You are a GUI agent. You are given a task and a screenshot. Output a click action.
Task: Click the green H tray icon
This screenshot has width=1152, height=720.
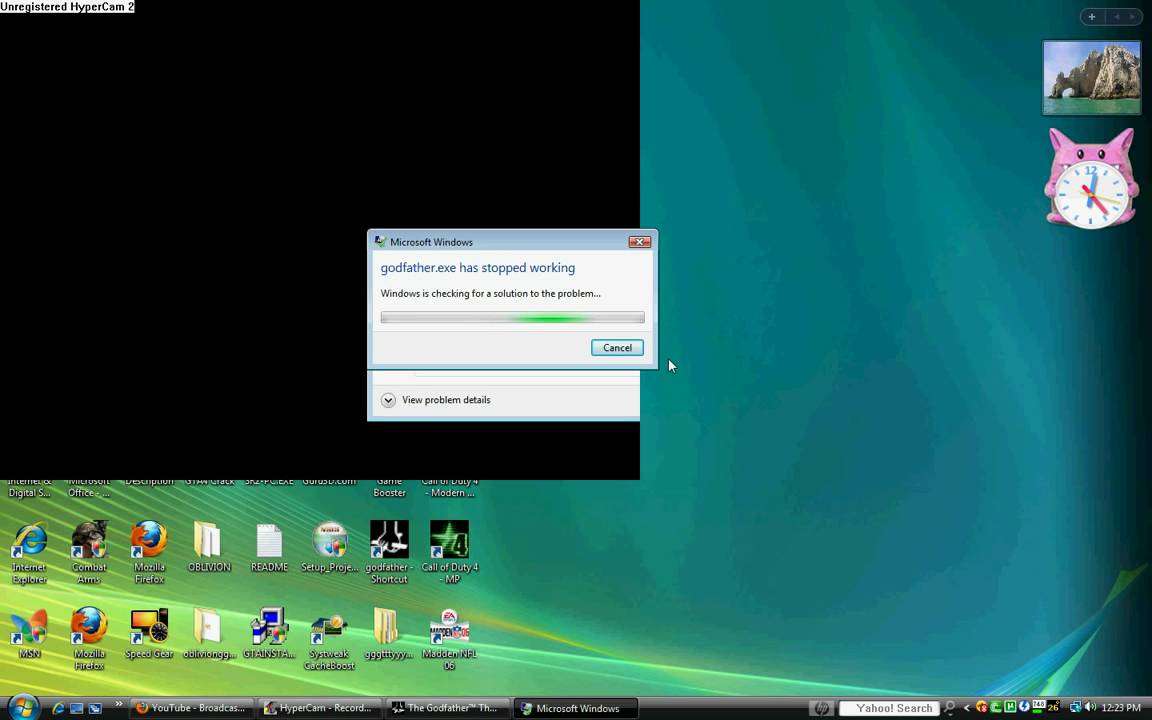[1010, 708]
